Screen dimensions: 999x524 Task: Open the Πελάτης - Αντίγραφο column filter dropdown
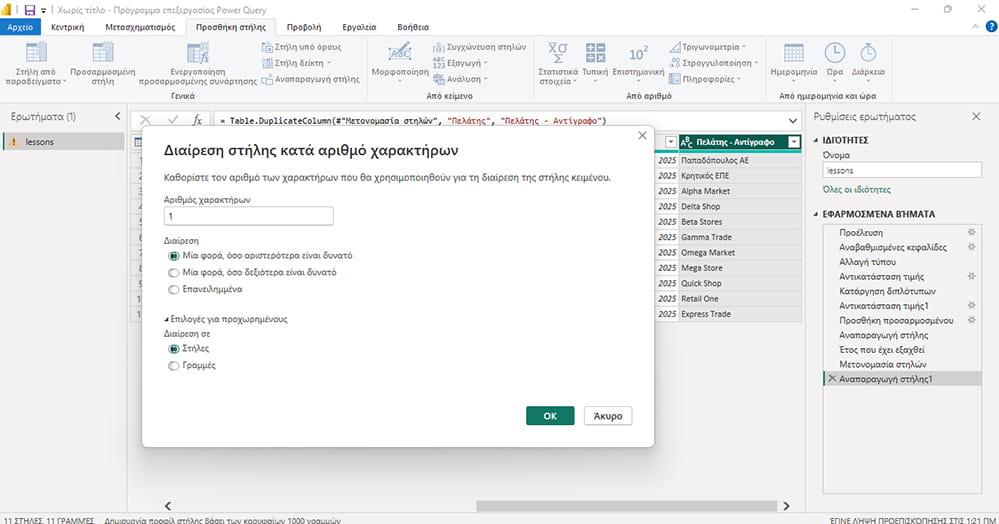click(x=794, y=142)
